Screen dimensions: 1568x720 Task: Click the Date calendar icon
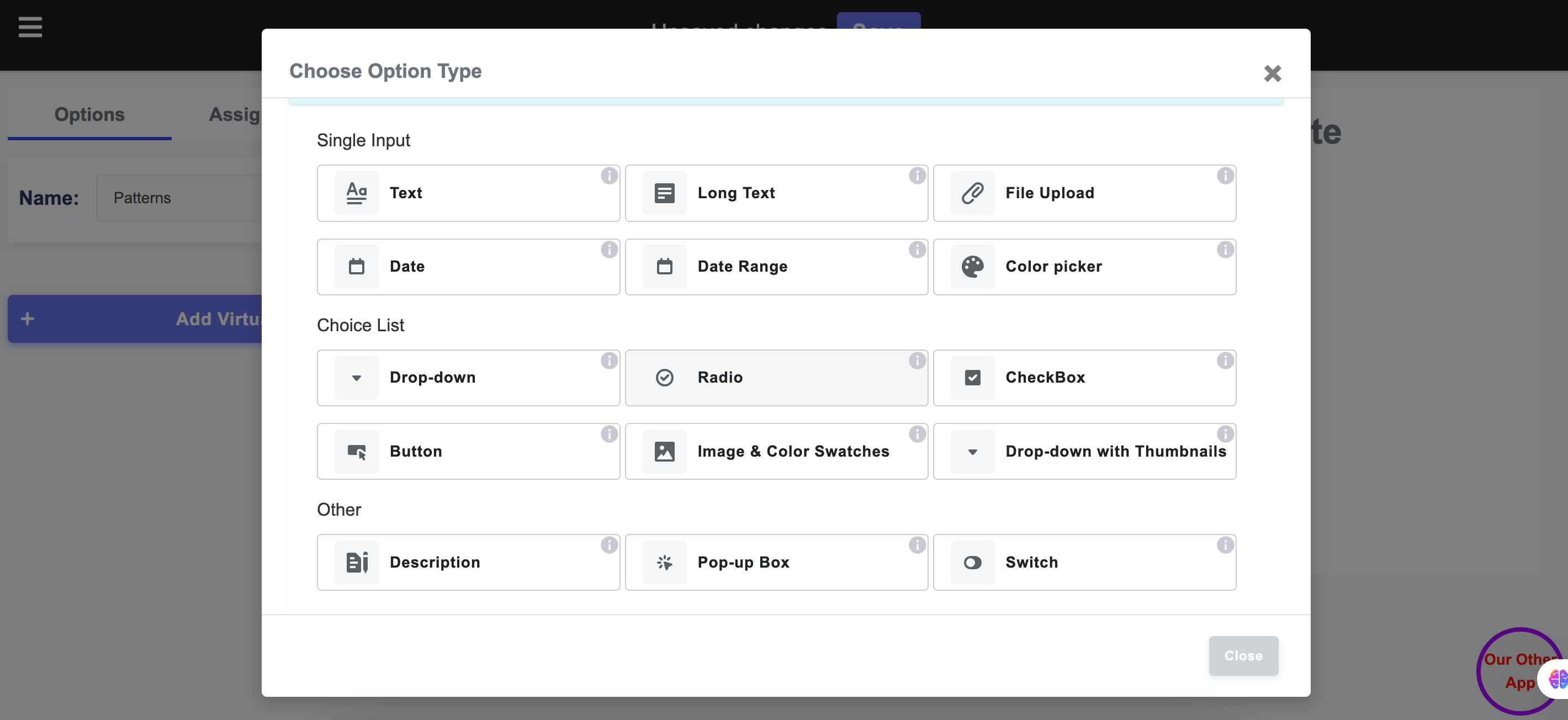coord(356,267)
